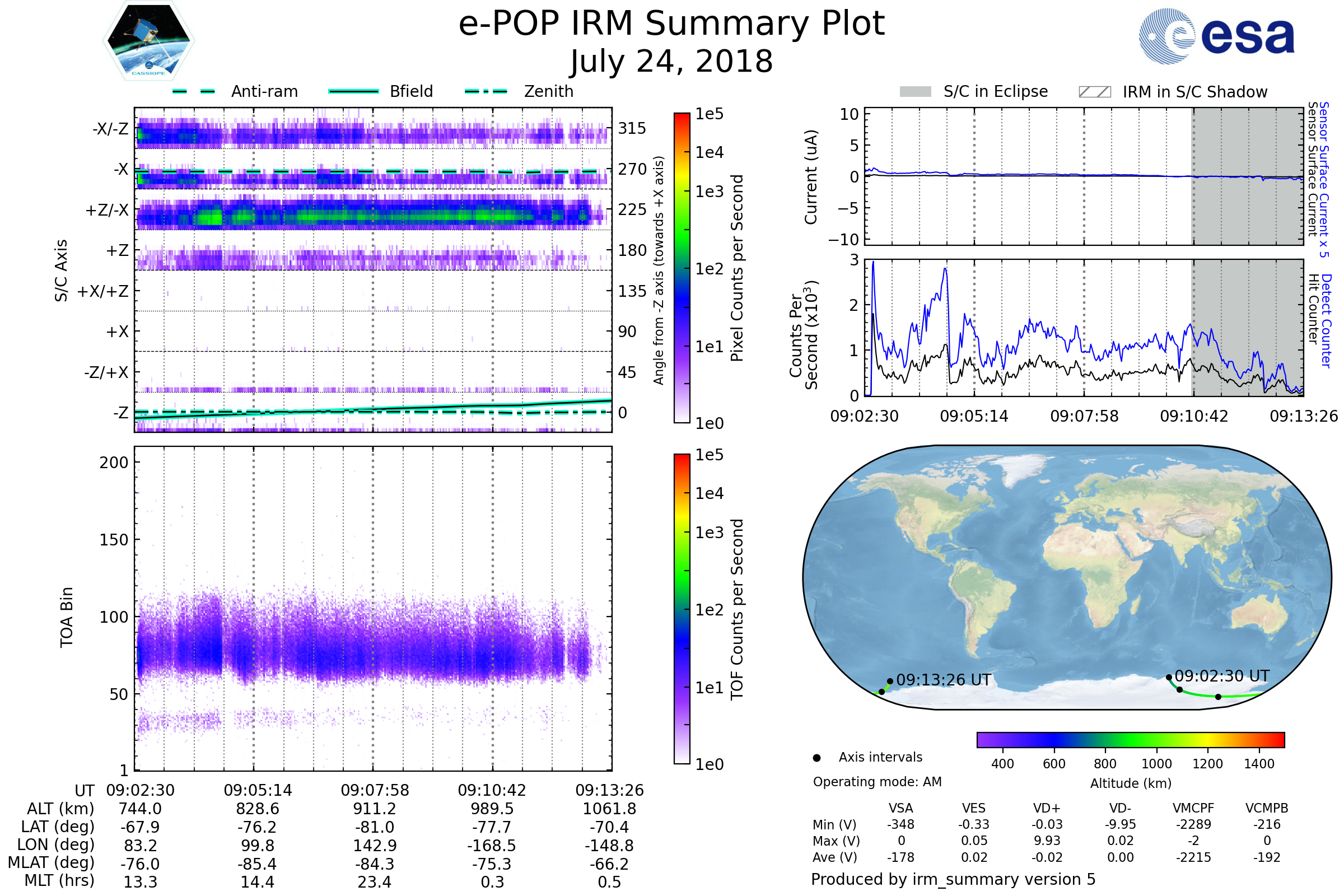Click the Bfield solid line legend marker
Viewport: 1344px width, 896px height.
click(353, 91)
